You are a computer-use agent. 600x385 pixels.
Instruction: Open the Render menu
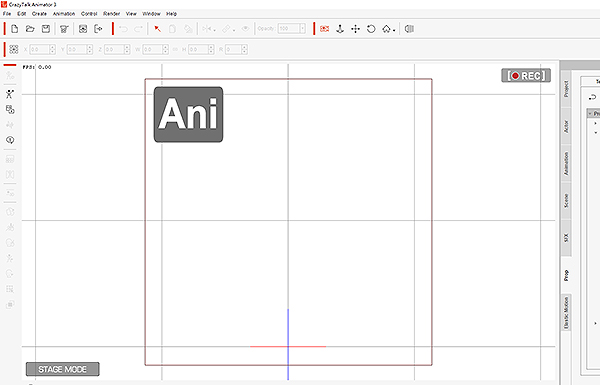(112, 13)
